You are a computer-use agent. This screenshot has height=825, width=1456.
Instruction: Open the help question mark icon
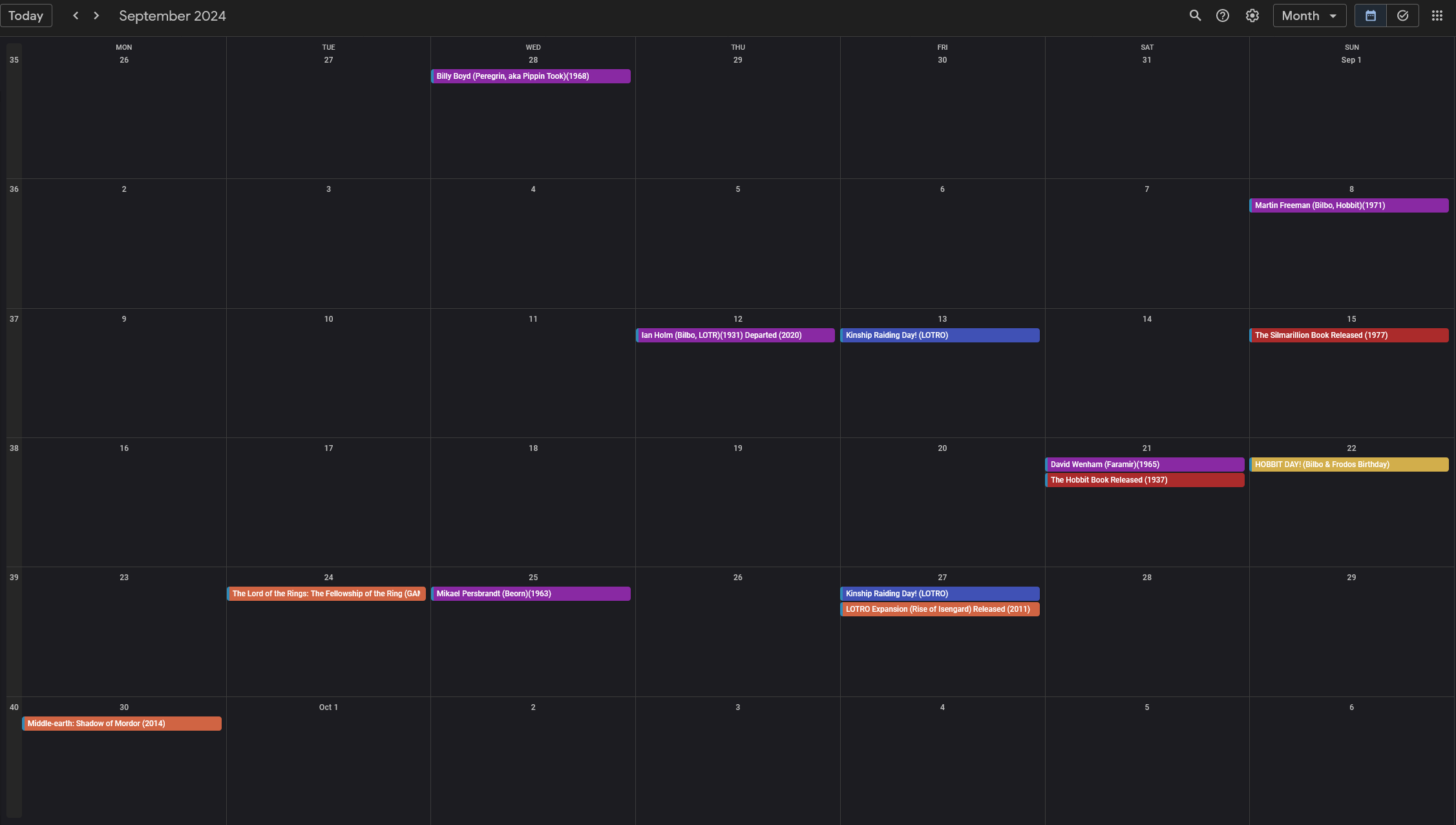[1223, 16]
